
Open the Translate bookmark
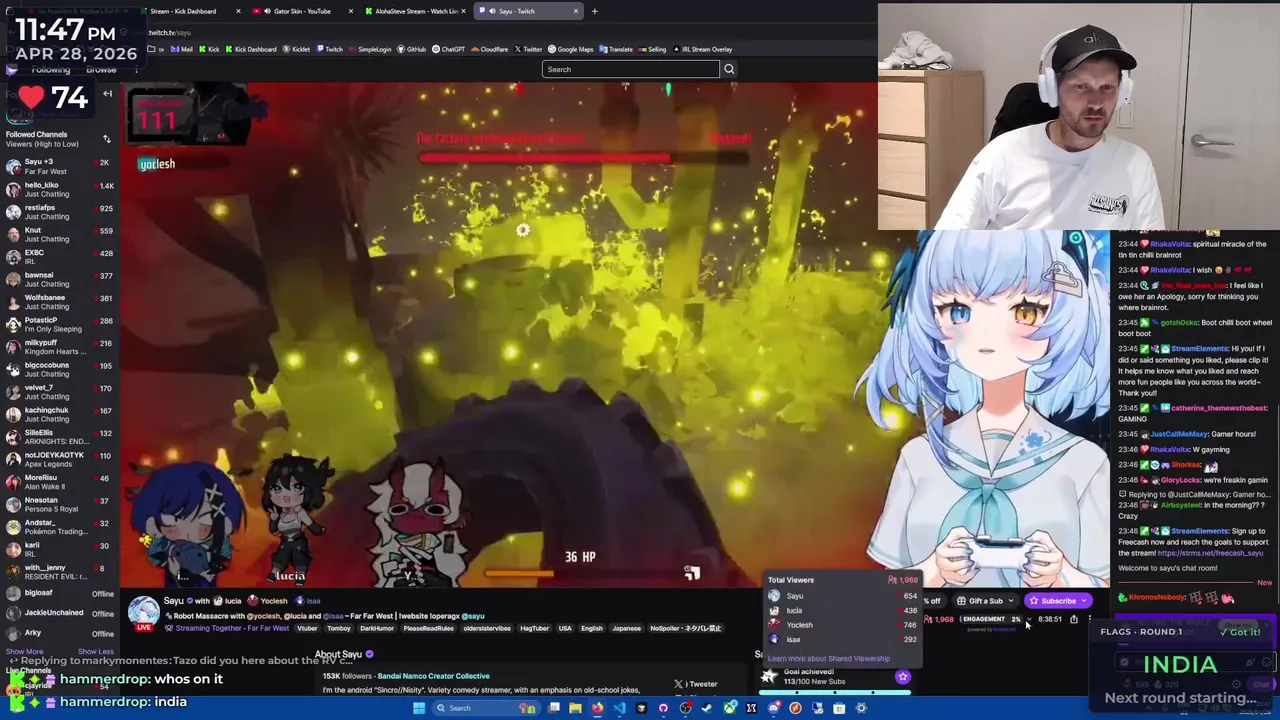[616, 49]
